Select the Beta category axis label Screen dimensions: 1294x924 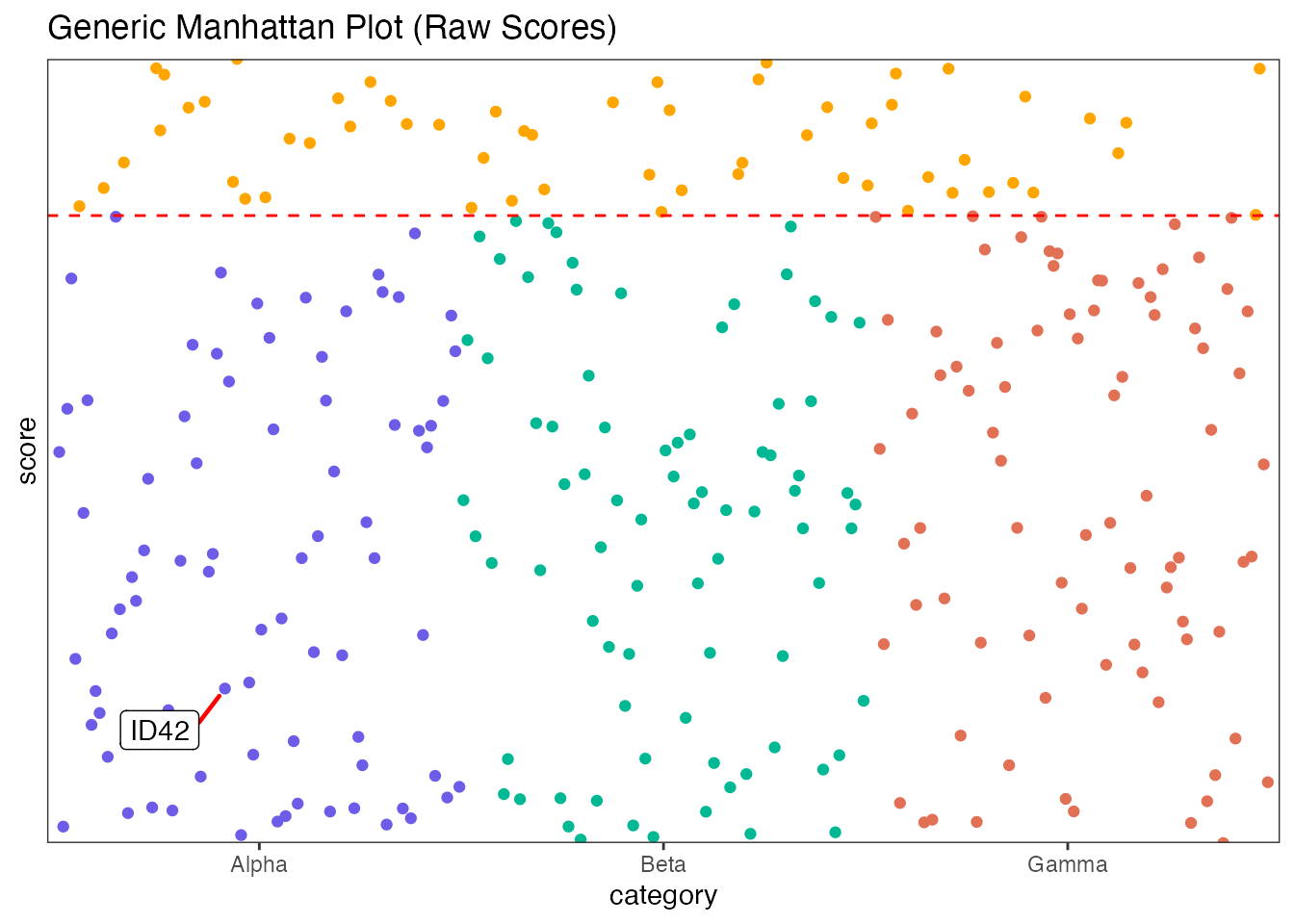click(x=662, y=864)
